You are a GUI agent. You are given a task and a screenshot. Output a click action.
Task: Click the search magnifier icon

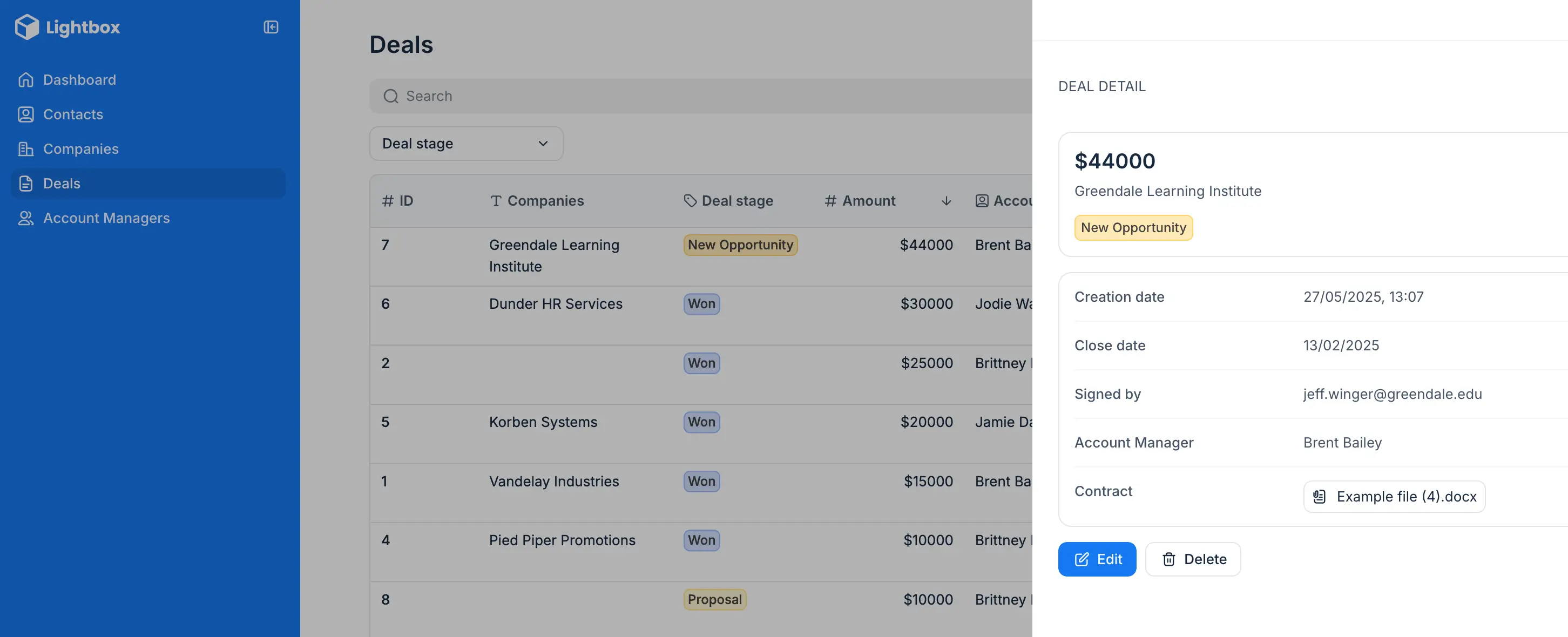click(391, 96)
